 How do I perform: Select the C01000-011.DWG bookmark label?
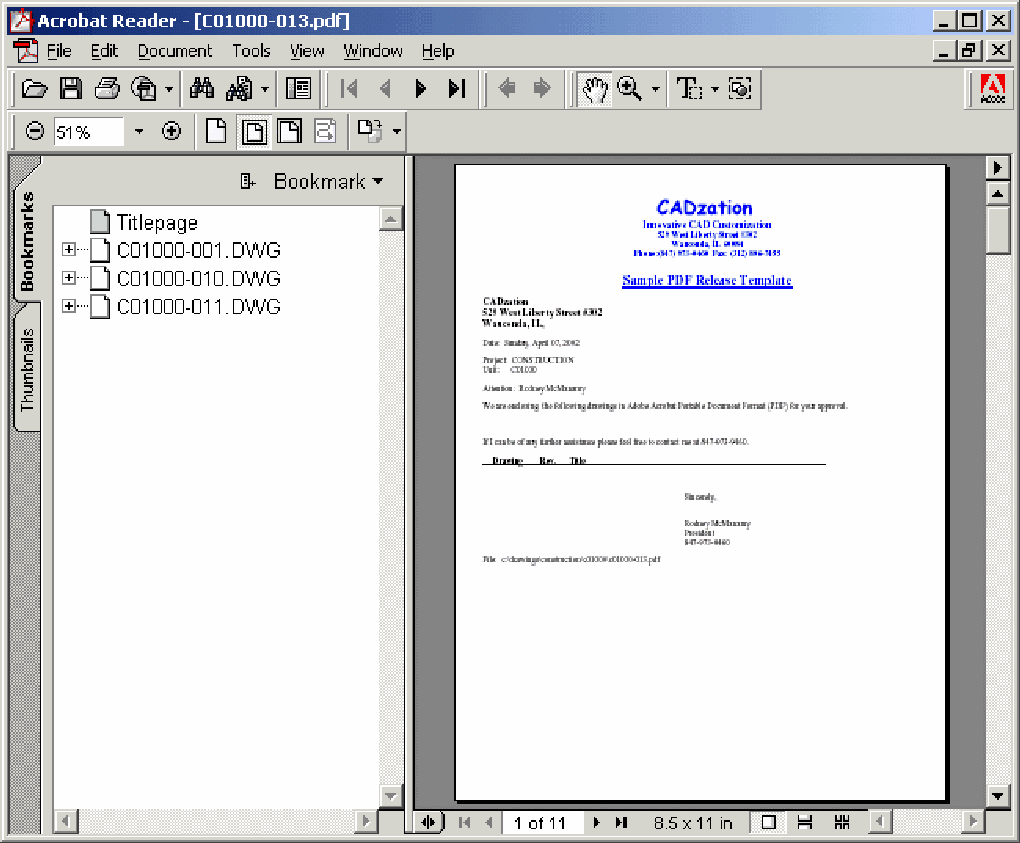198,306
